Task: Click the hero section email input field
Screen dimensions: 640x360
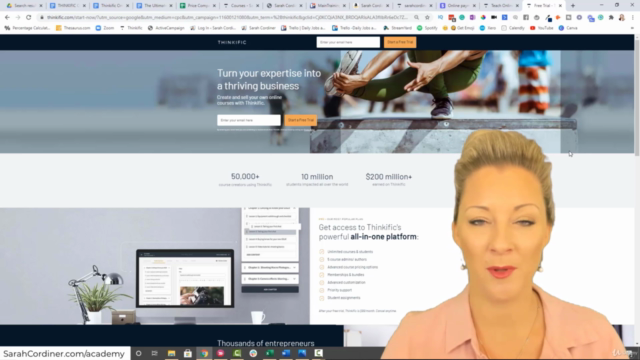Action: (249, 120)
